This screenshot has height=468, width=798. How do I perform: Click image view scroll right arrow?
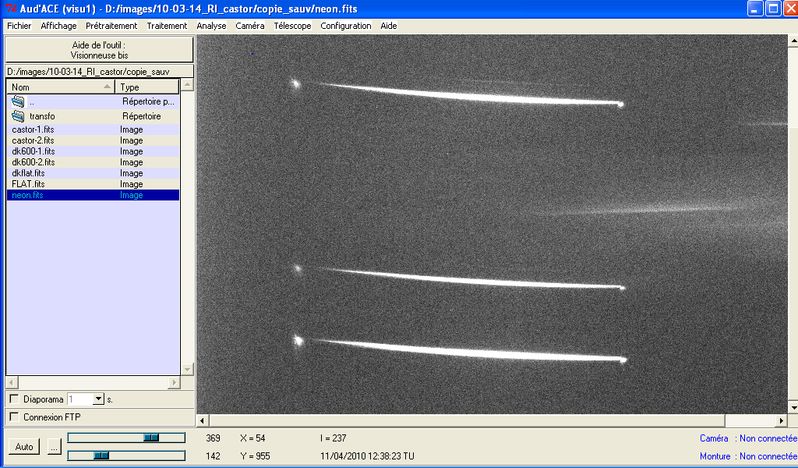click(x=781, y=421)
